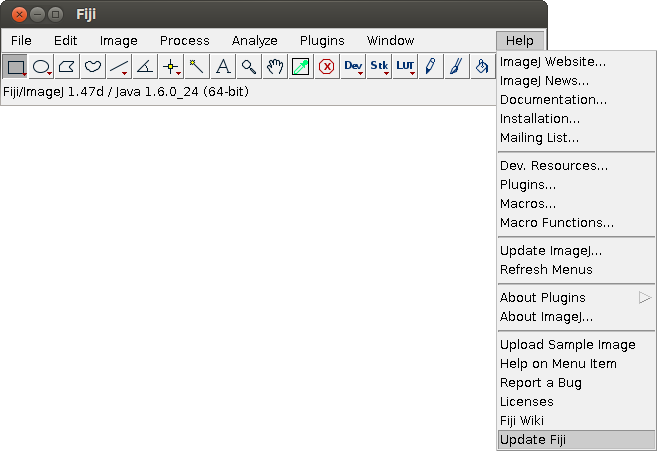The height and width of the screenshot is (451, 657).
Task: Open the Window menu
Action: [x=391, y=41]
